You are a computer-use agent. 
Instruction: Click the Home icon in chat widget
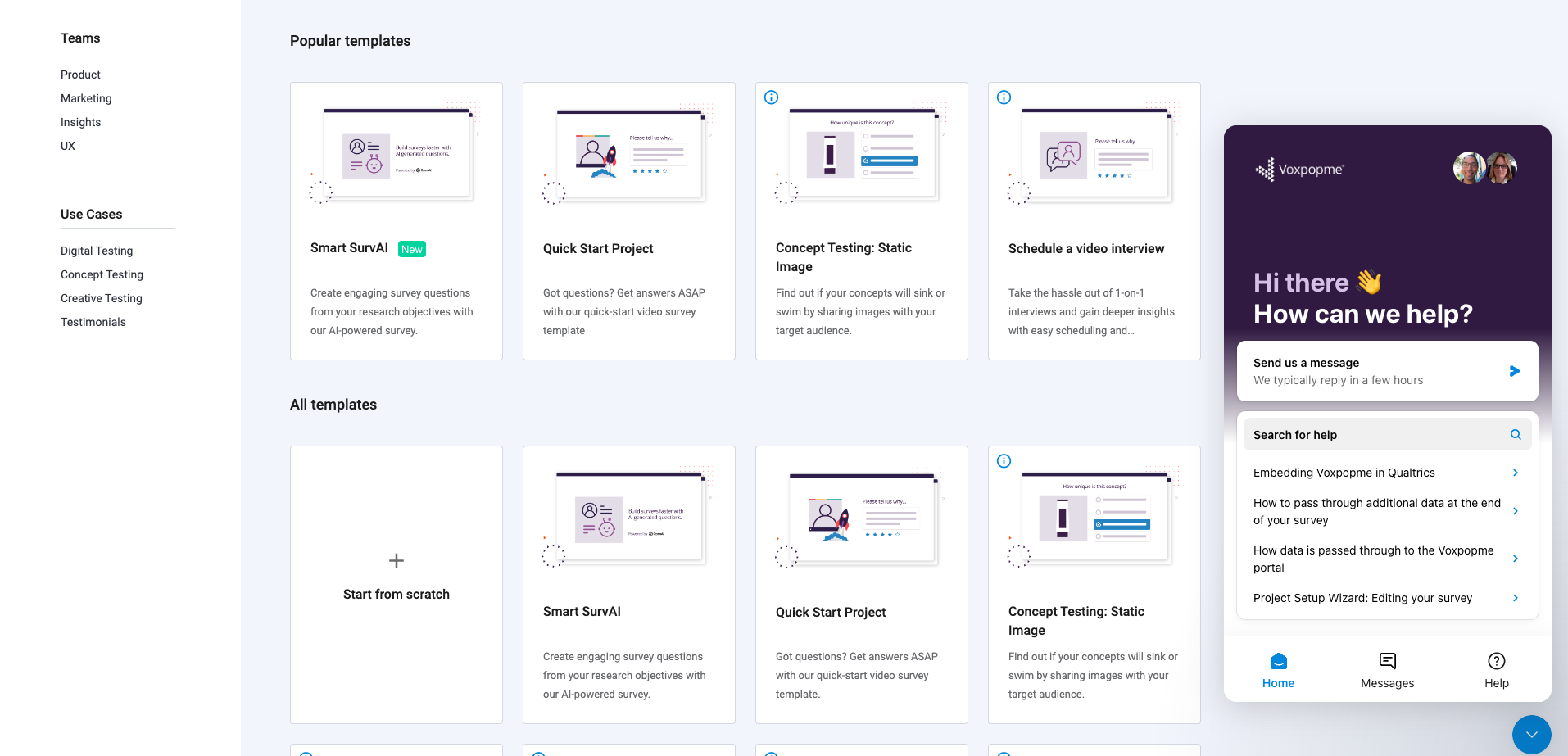[1279, 661]
